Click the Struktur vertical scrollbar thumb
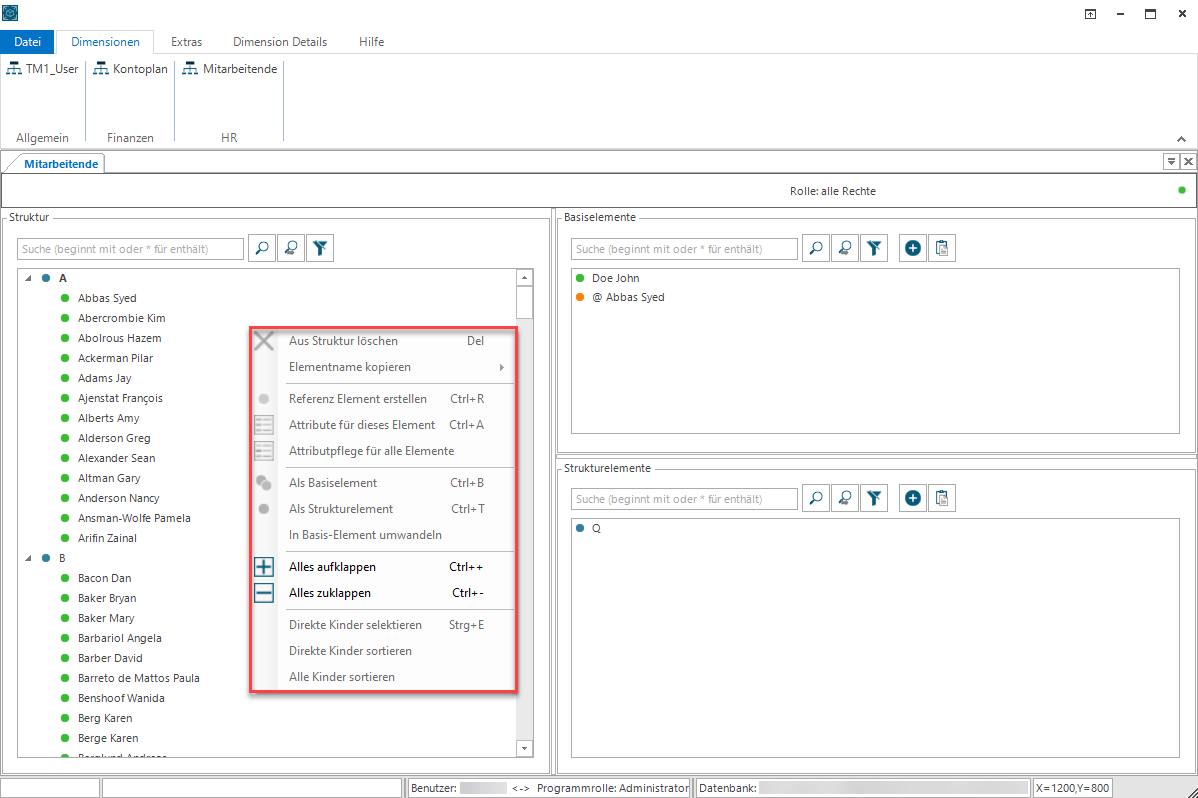The image size is (1198, 798). [524, 303]
